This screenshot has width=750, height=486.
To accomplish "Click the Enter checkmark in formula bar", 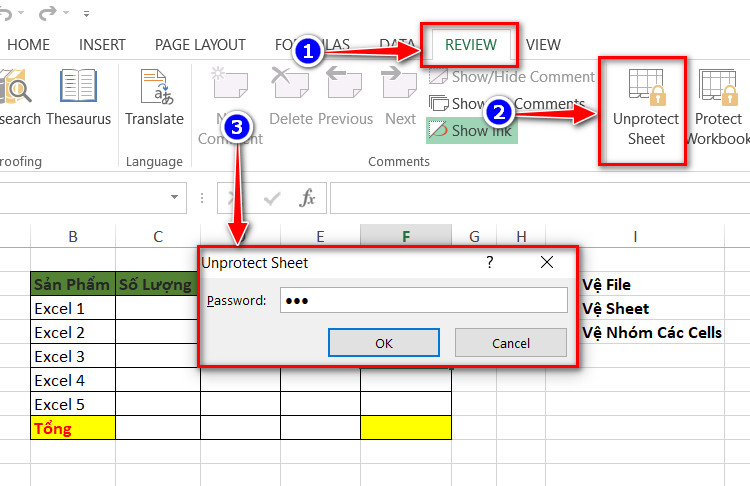I will (272, 198).
